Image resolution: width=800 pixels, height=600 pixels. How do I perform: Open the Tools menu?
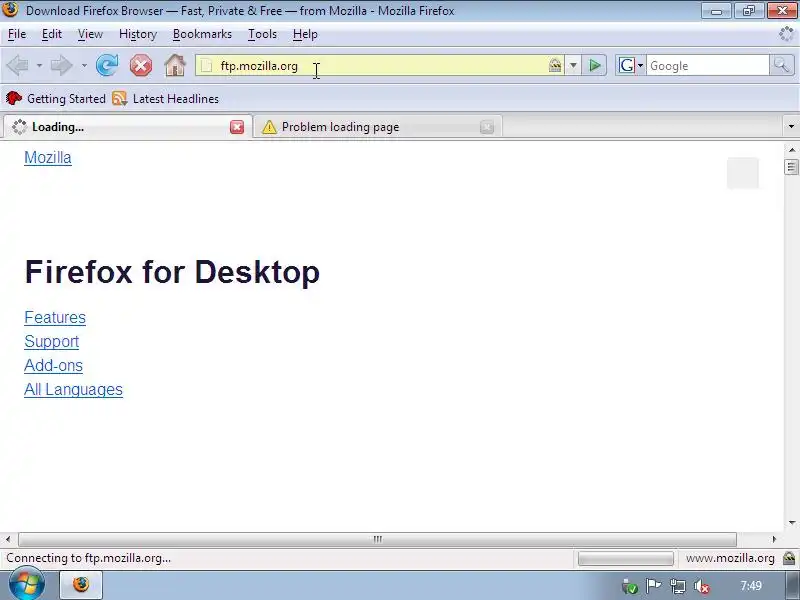(262, 34)
